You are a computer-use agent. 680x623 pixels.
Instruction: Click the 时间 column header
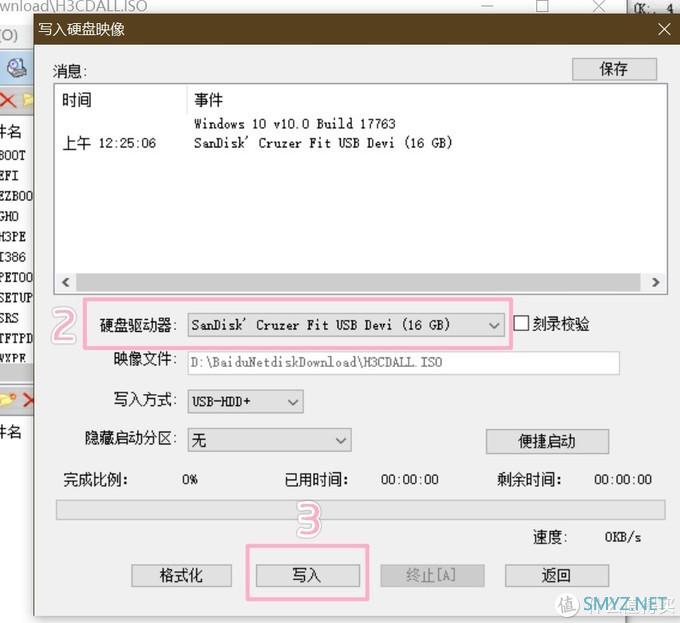coord(121,100)
